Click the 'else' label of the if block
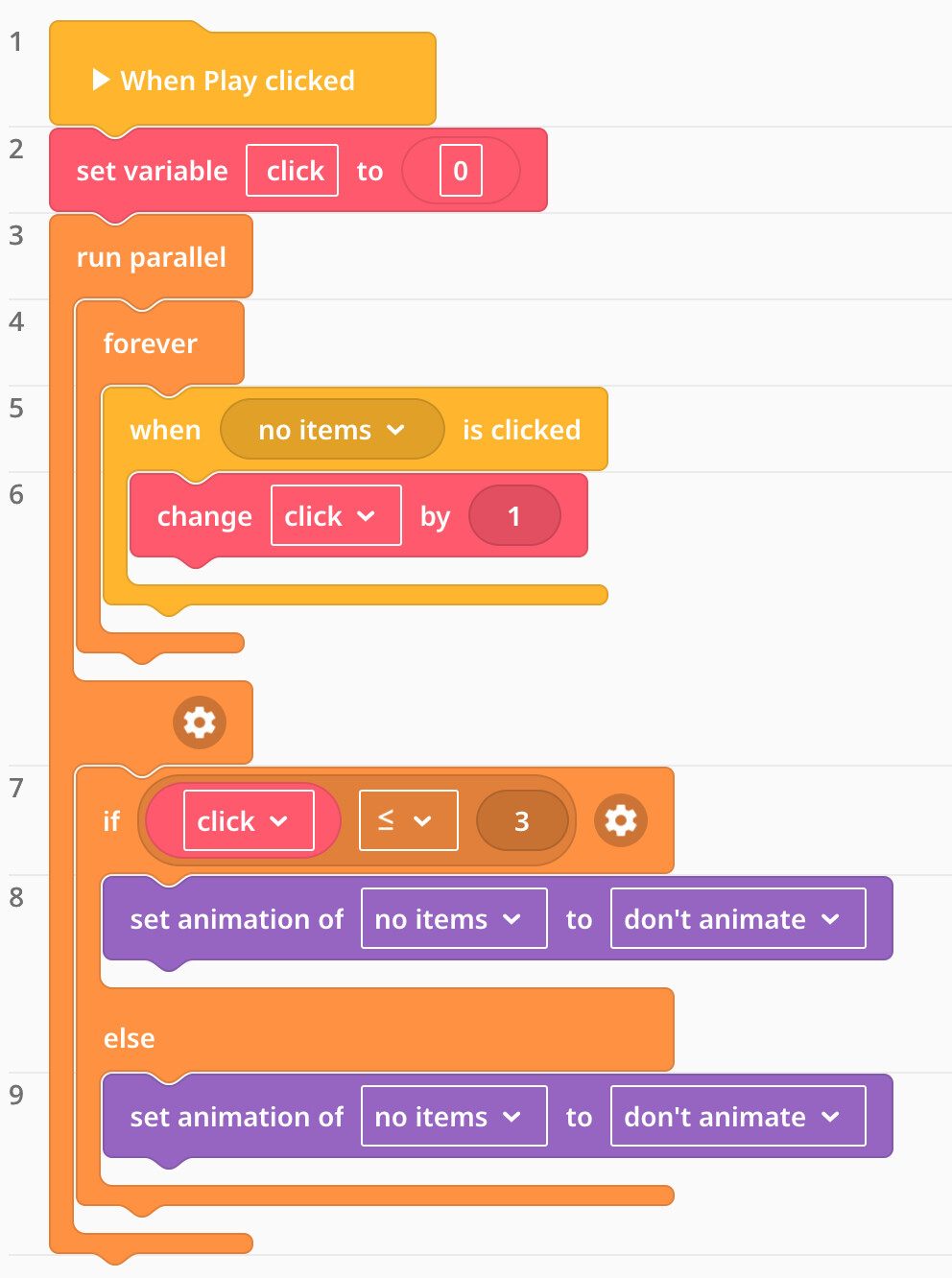This screenshot has height=1278, width=952. coord(130,1038)
